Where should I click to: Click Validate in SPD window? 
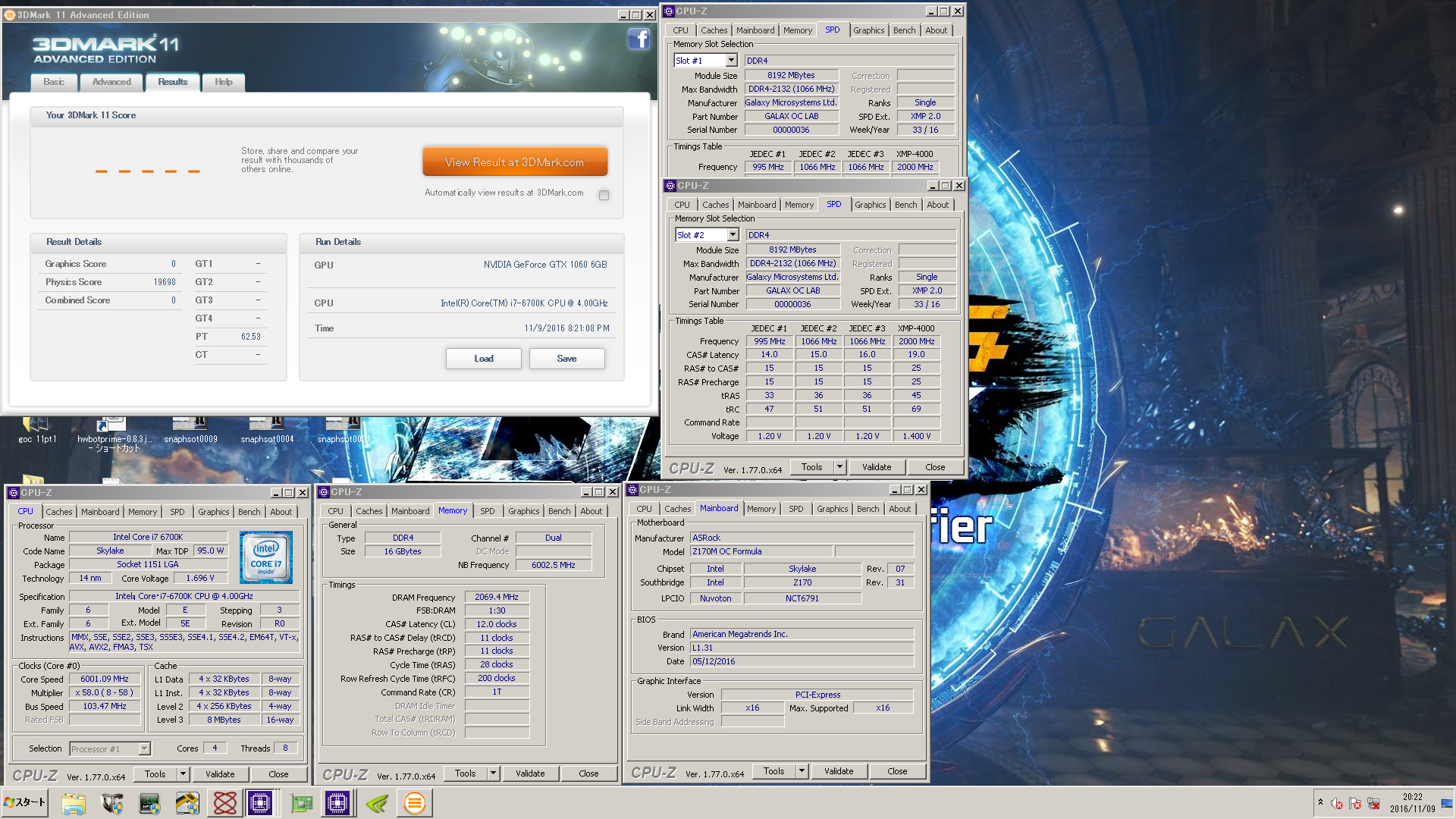(877, 467)
